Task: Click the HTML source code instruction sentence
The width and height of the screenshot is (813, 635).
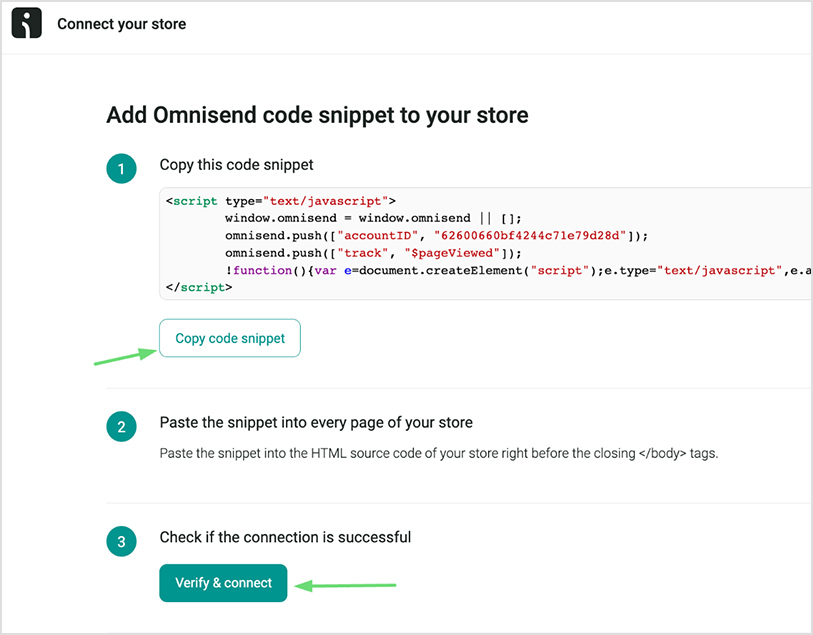Action: 439,454
